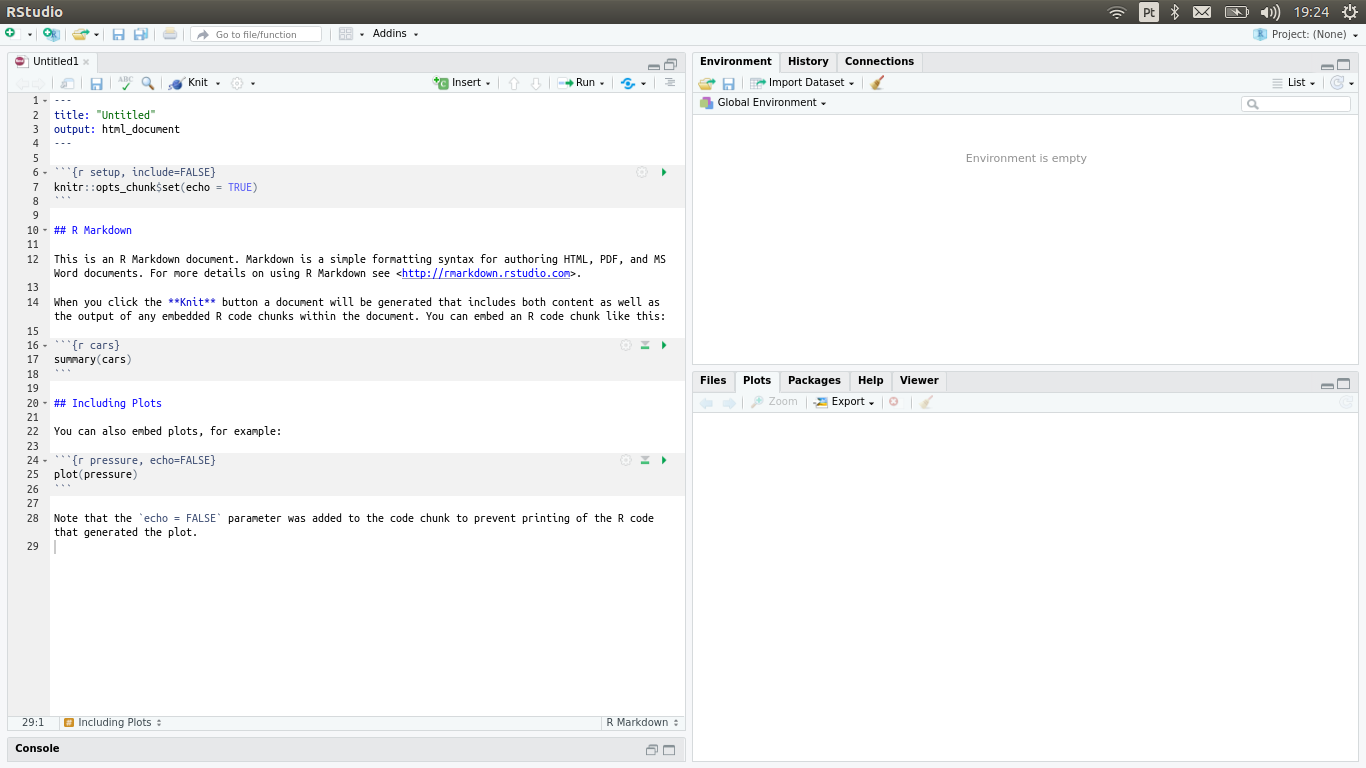Open the Bluetooth system tray icon
This screenshot has width=1366, height=768.
1175,12
